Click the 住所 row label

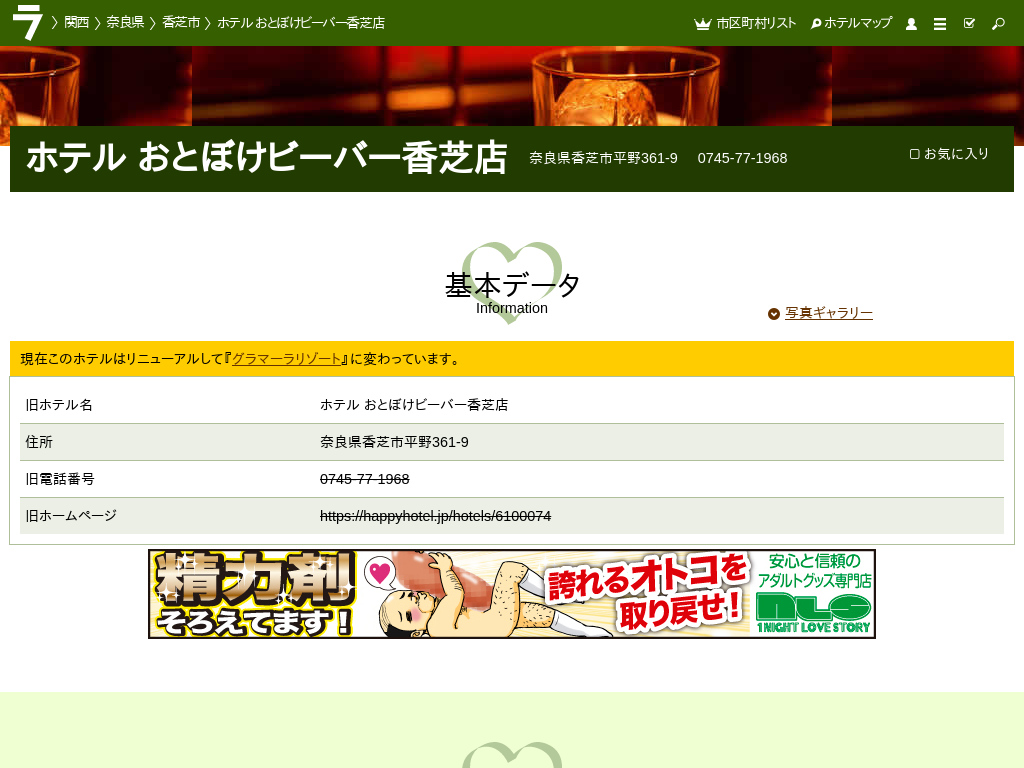click(39, 442)
